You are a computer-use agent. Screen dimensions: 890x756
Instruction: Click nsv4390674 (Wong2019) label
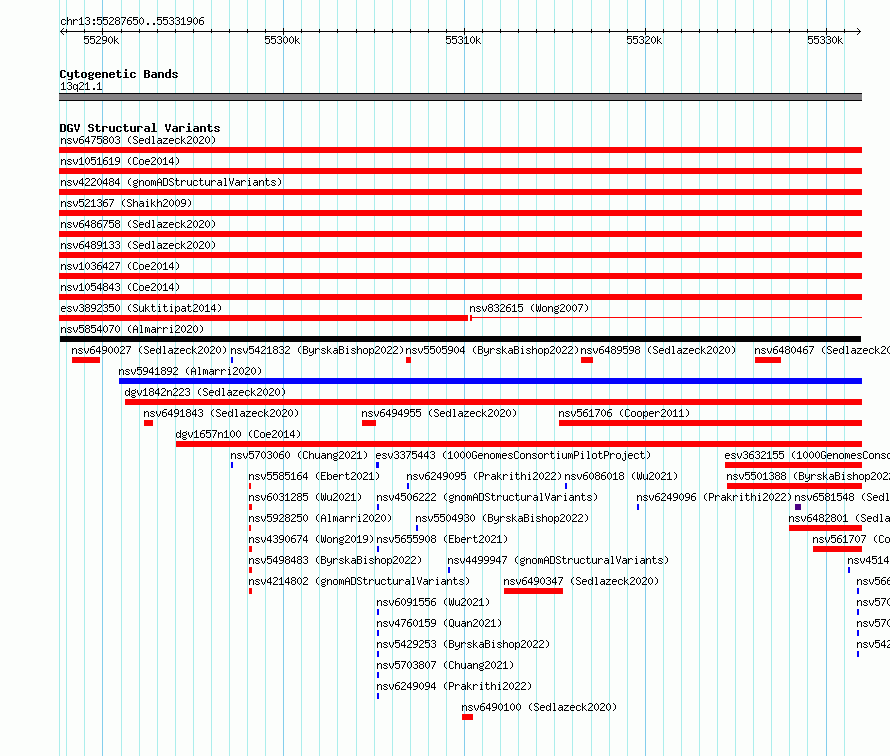pos(311,539)
